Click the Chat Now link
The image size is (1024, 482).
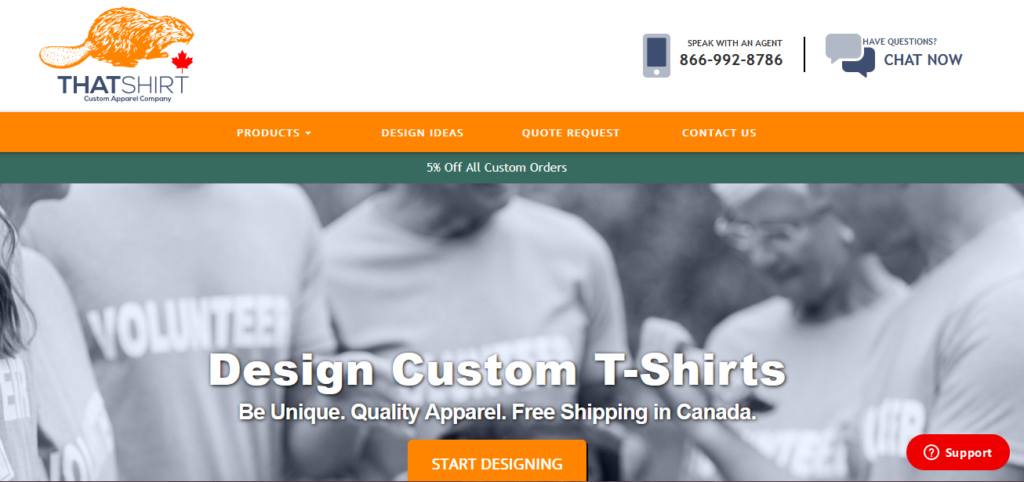coord(923,59)
